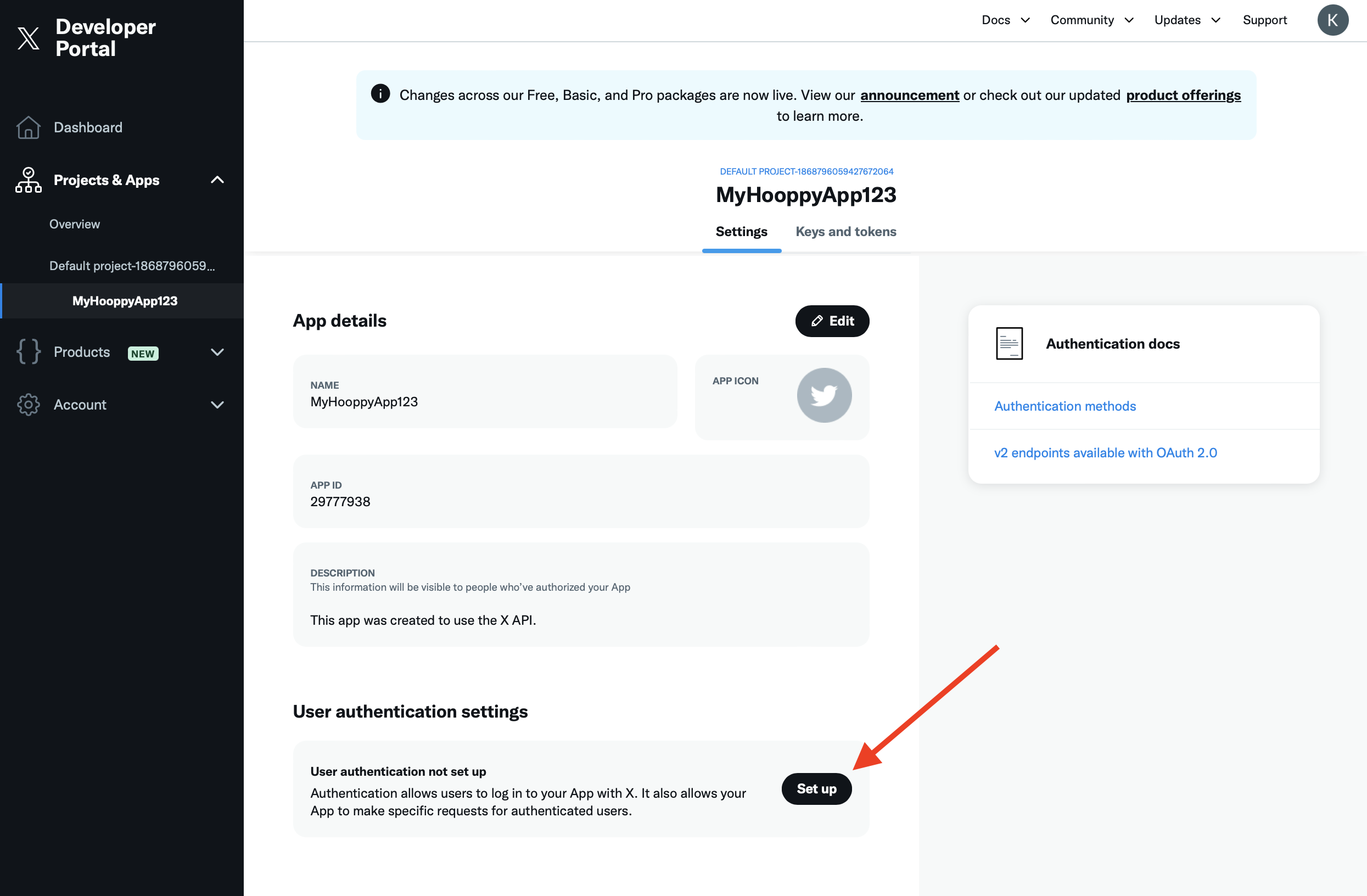Image resolution: width=1367 pixels, height=896 pixels.
Task: Collapse the Projects & Apps section
Action: 217,180
